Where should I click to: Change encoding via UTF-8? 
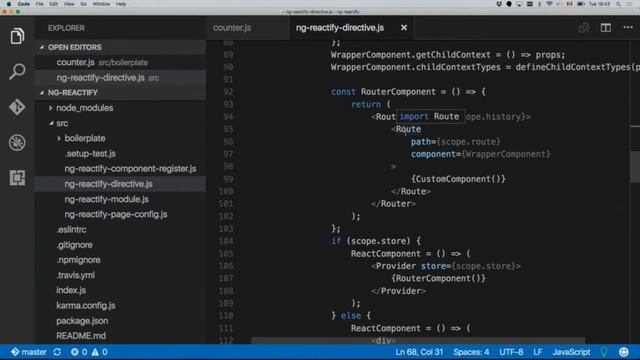pyautogui.click(x=511, y=352)
